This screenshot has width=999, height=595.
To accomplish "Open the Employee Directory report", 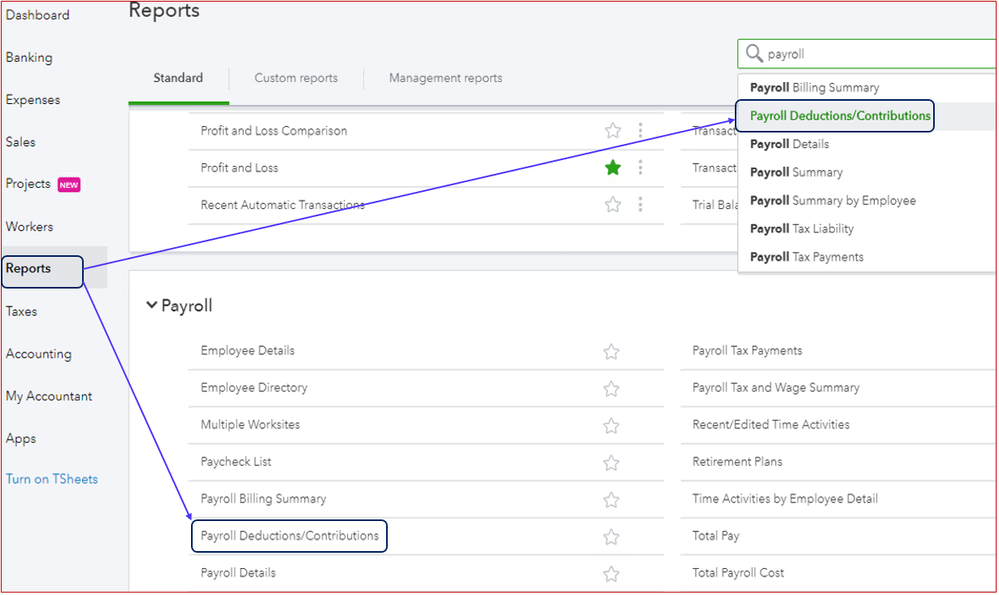I will (254, 387).
